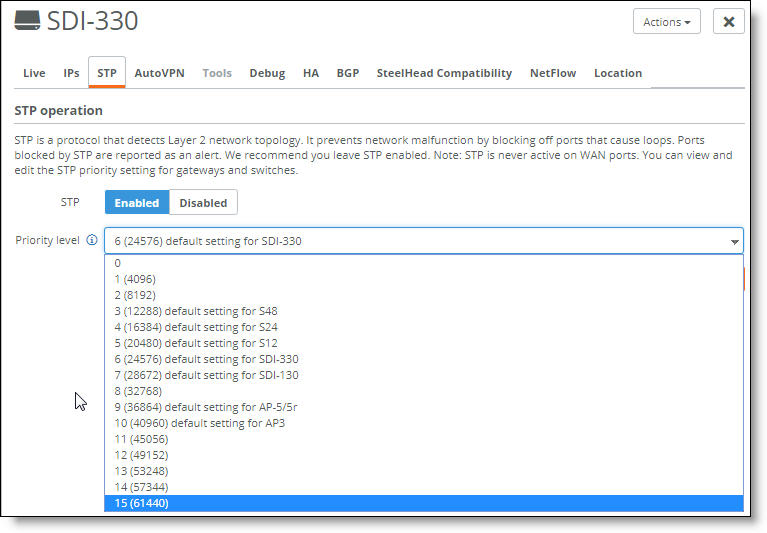Open the Actions dropdown menu
Viewport: 767px width, 533px height.
(x=666, y=22)
